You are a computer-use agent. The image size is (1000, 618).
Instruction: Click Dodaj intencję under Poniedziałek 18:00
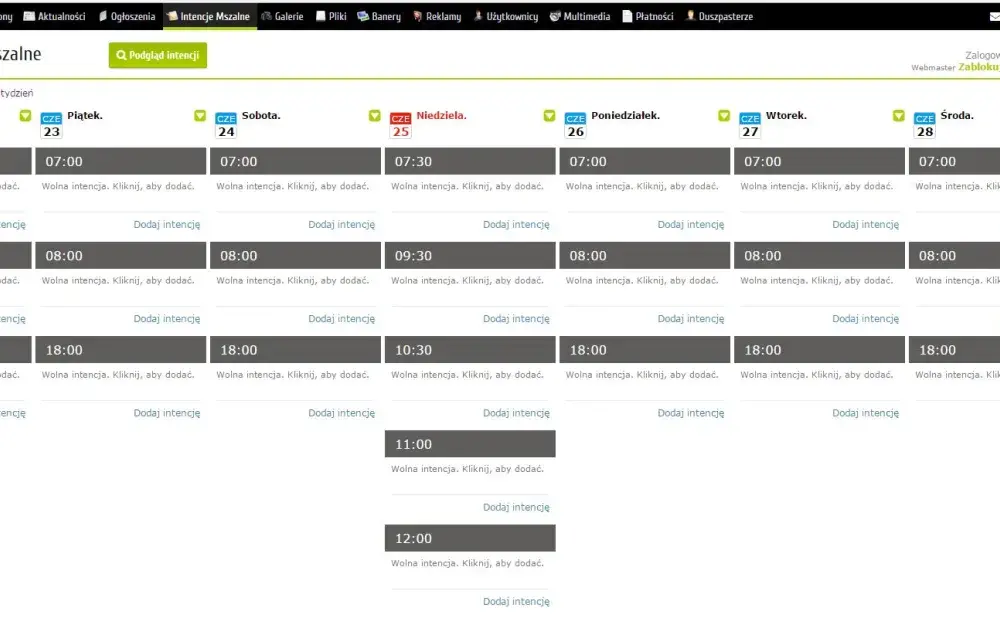pos(691,413)
